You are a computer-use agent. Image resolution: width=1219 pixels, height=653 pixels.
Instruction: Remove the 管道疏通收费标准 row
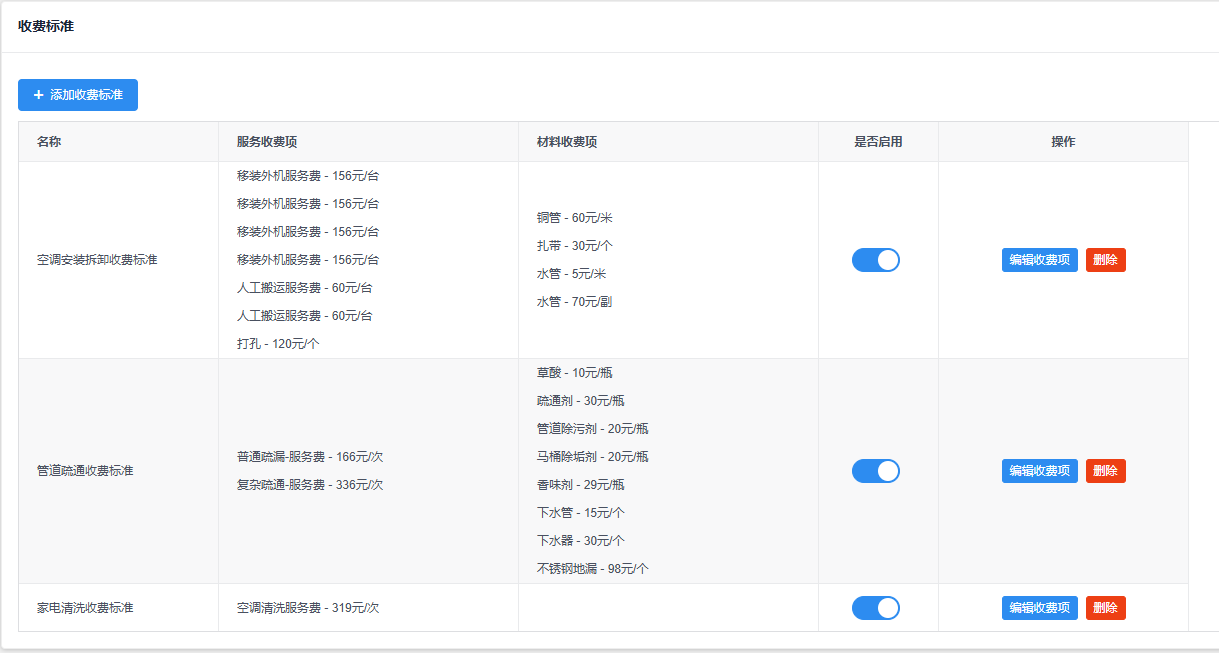pyautogui.click(x=1105, y=471)
